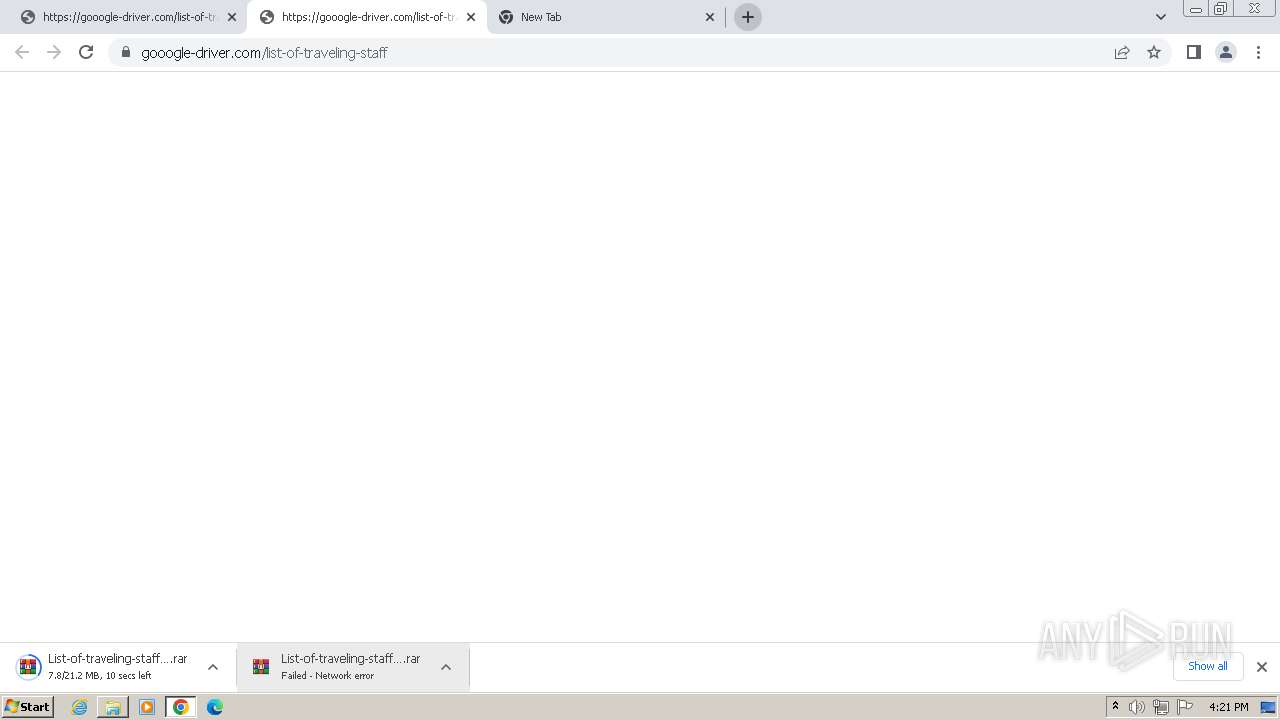The width and height of the screenshot is (1280, 720).
Task: Click the failed download's WinRAR file icon
Action: [261, 667]
